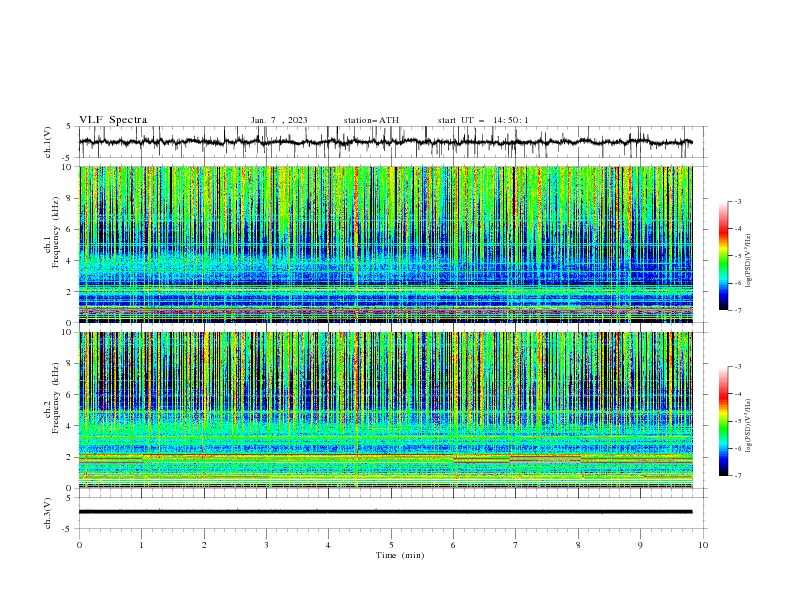Click the ch.1 voltage waveform trace
This screenshot has height=612, width=792.
pyautogui.click(x=385, y=142)
